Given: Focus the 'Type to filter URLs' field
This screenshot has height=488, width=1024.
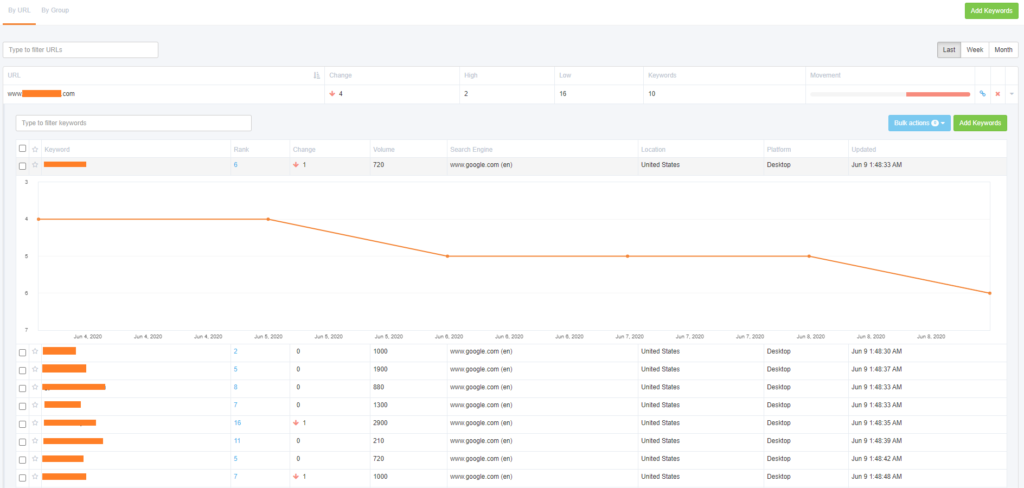Looking at the screenshot, I should click(80, 50).
